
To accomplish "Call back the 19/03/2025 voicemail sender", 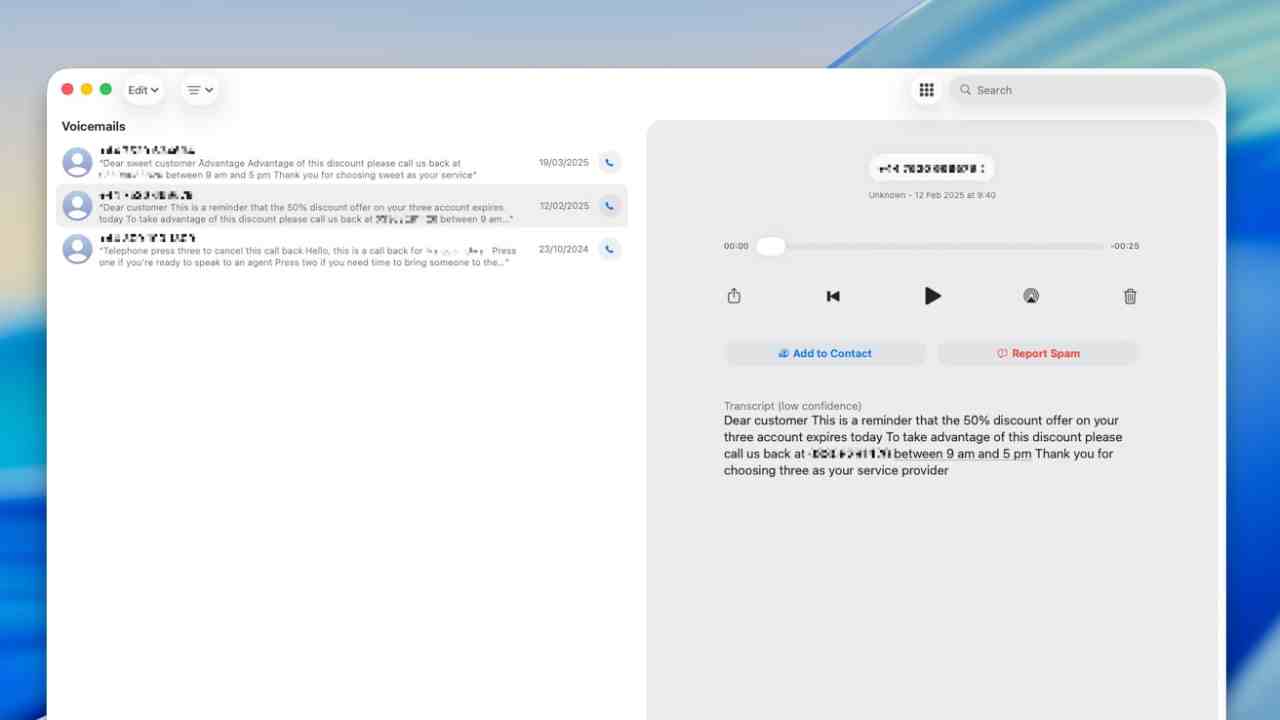I will pyautogui.click(x=609, y=162).
